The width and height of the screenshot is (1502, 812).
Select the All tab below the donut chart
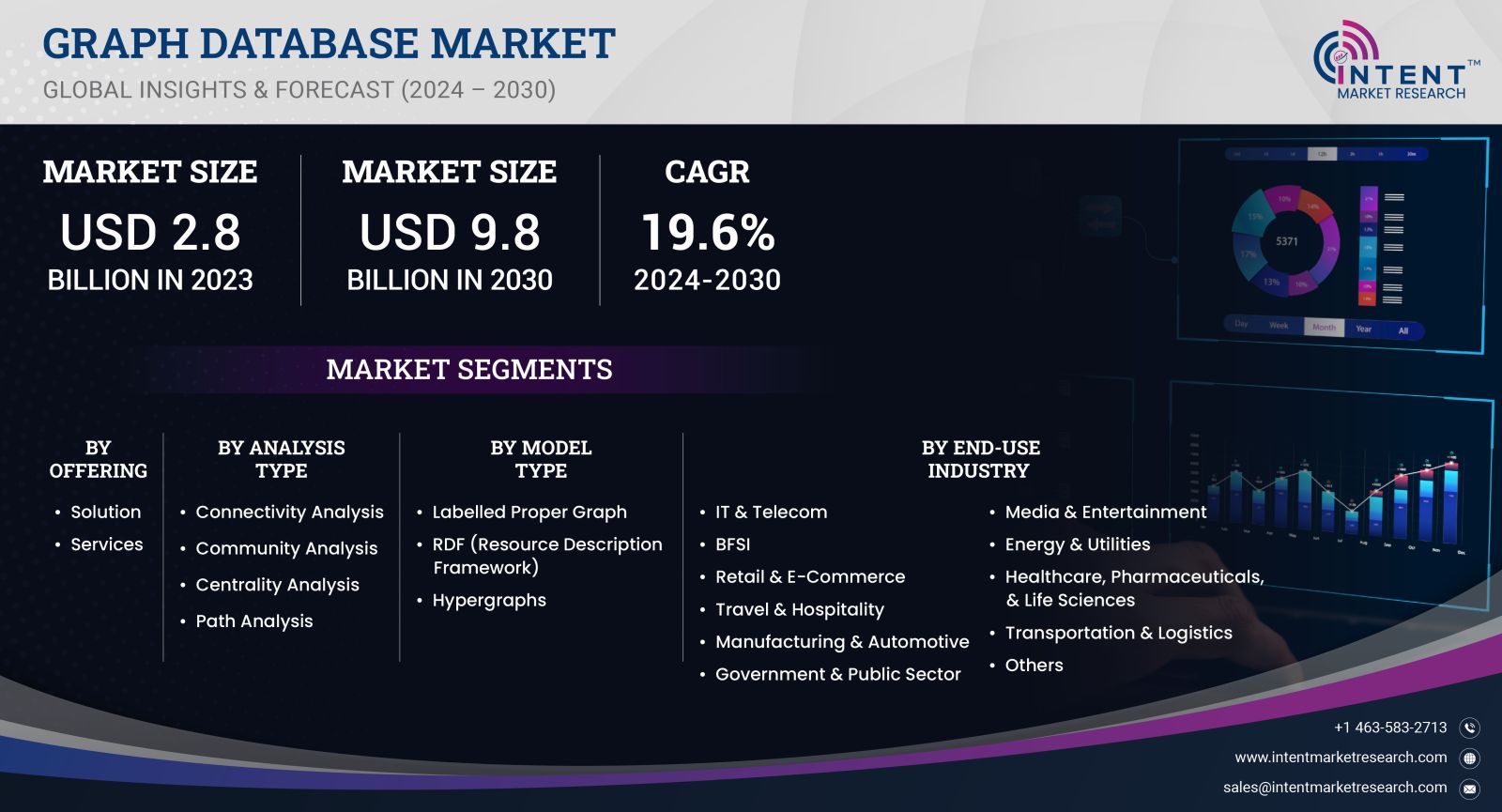coord(1403,330)
